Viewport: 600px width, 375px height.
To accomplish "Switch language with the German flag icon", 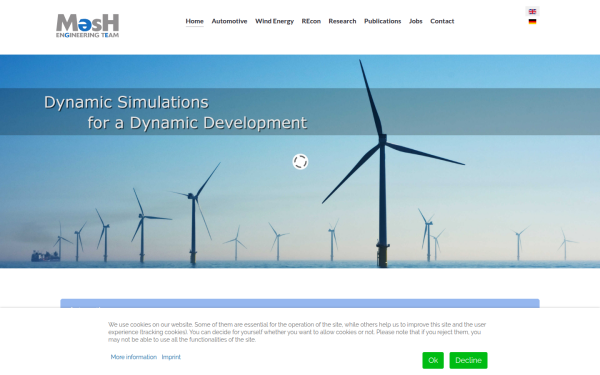I will pyautogui.click(x=532, y=22).
